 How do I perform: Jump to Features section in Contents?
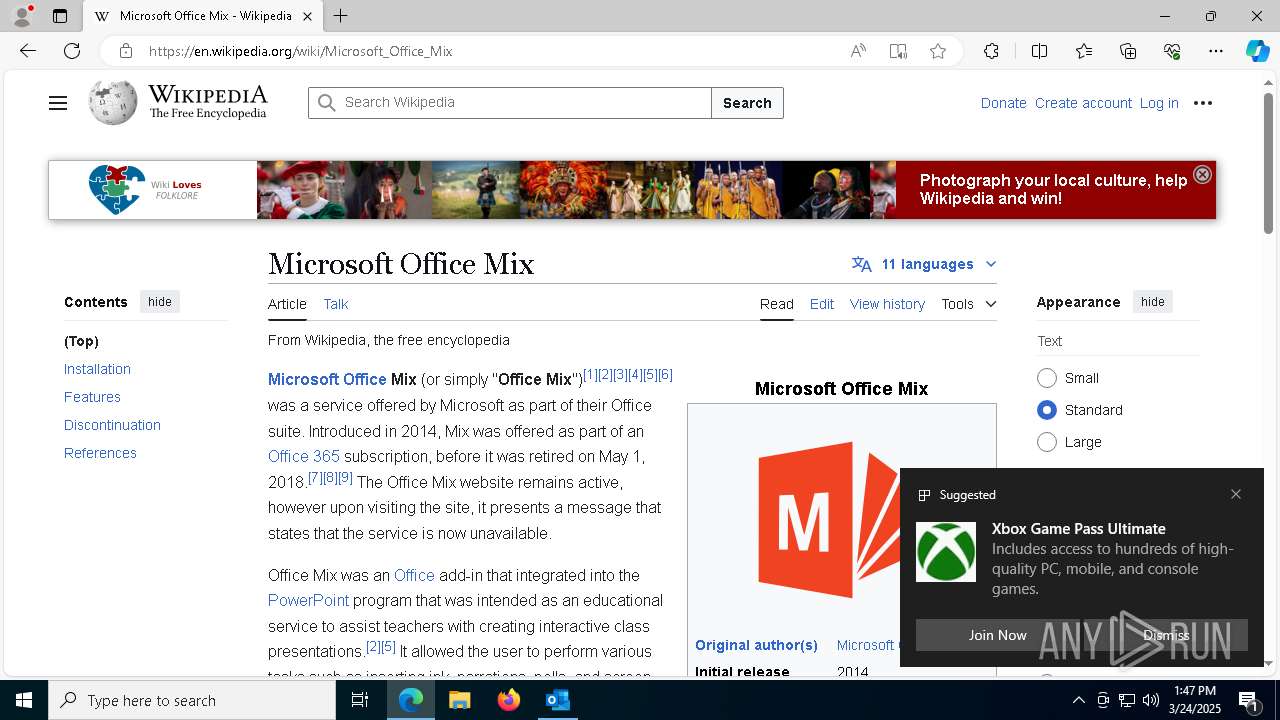(x=92, y=397)
